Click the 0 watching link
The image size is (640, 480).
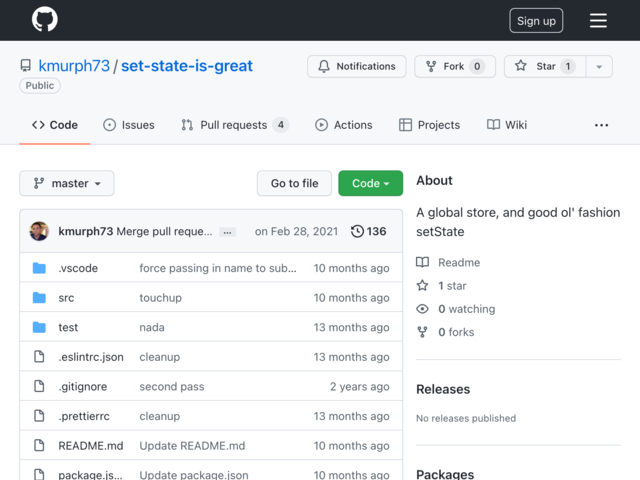point(467,309)
